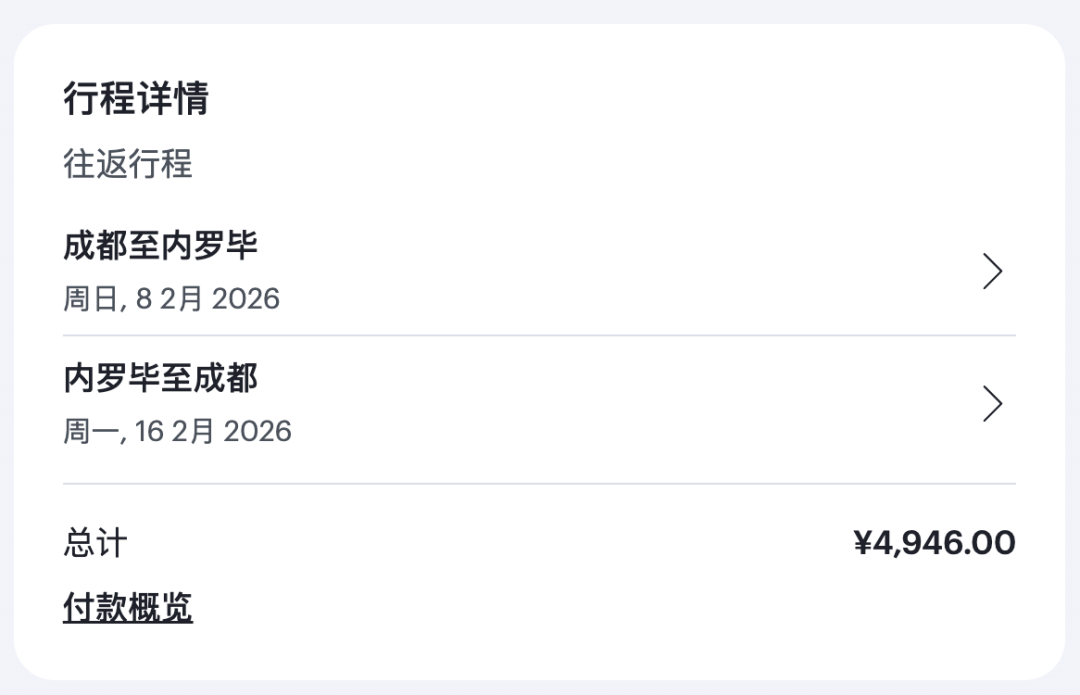Click the weekday 周一 in return date
This screenshot has height=695, width=1080.
92,431
